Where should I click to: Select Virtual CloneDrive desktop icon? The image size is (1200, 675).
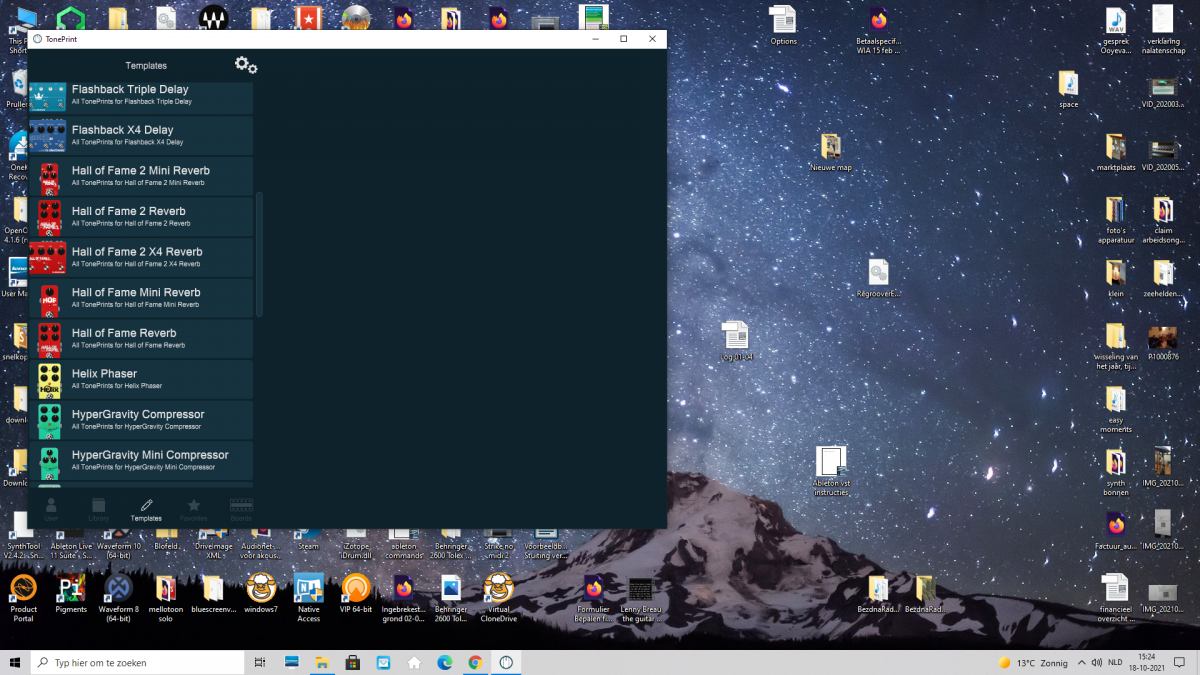click(x=498, y=598)
